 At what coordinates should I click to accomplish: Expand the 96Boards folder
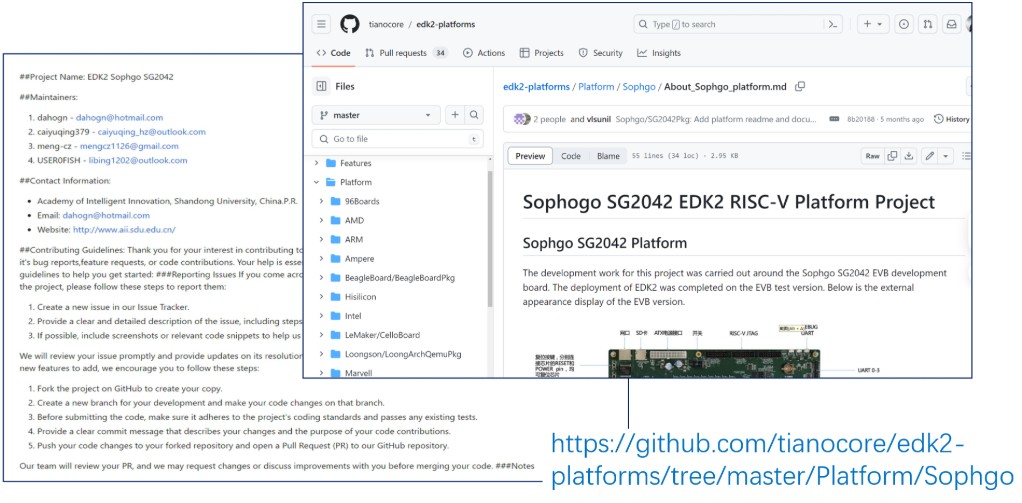(322, 201)
